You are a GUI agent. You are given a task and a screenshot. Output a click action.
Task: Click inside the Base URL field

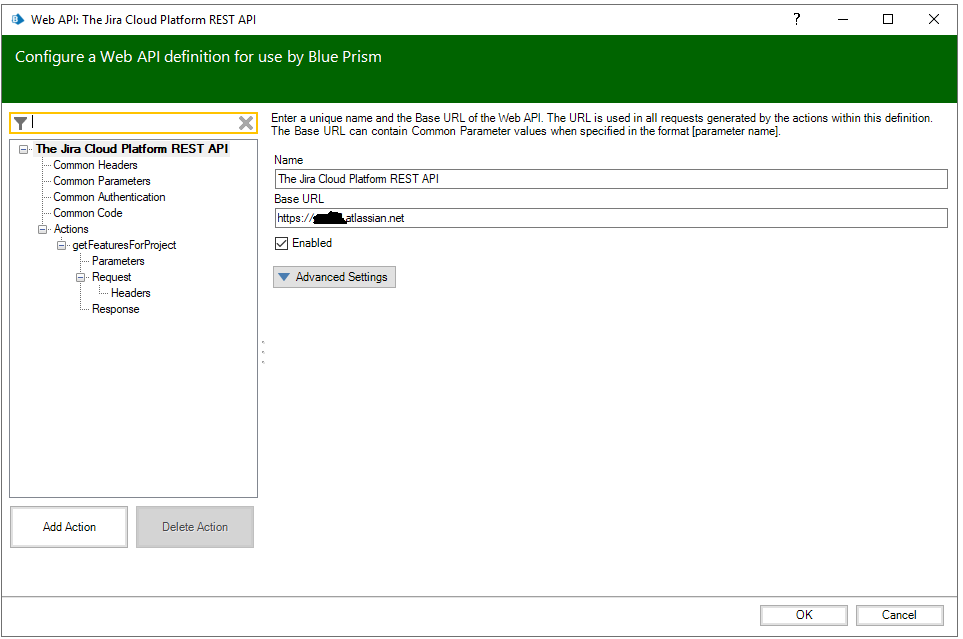point(610,217)
